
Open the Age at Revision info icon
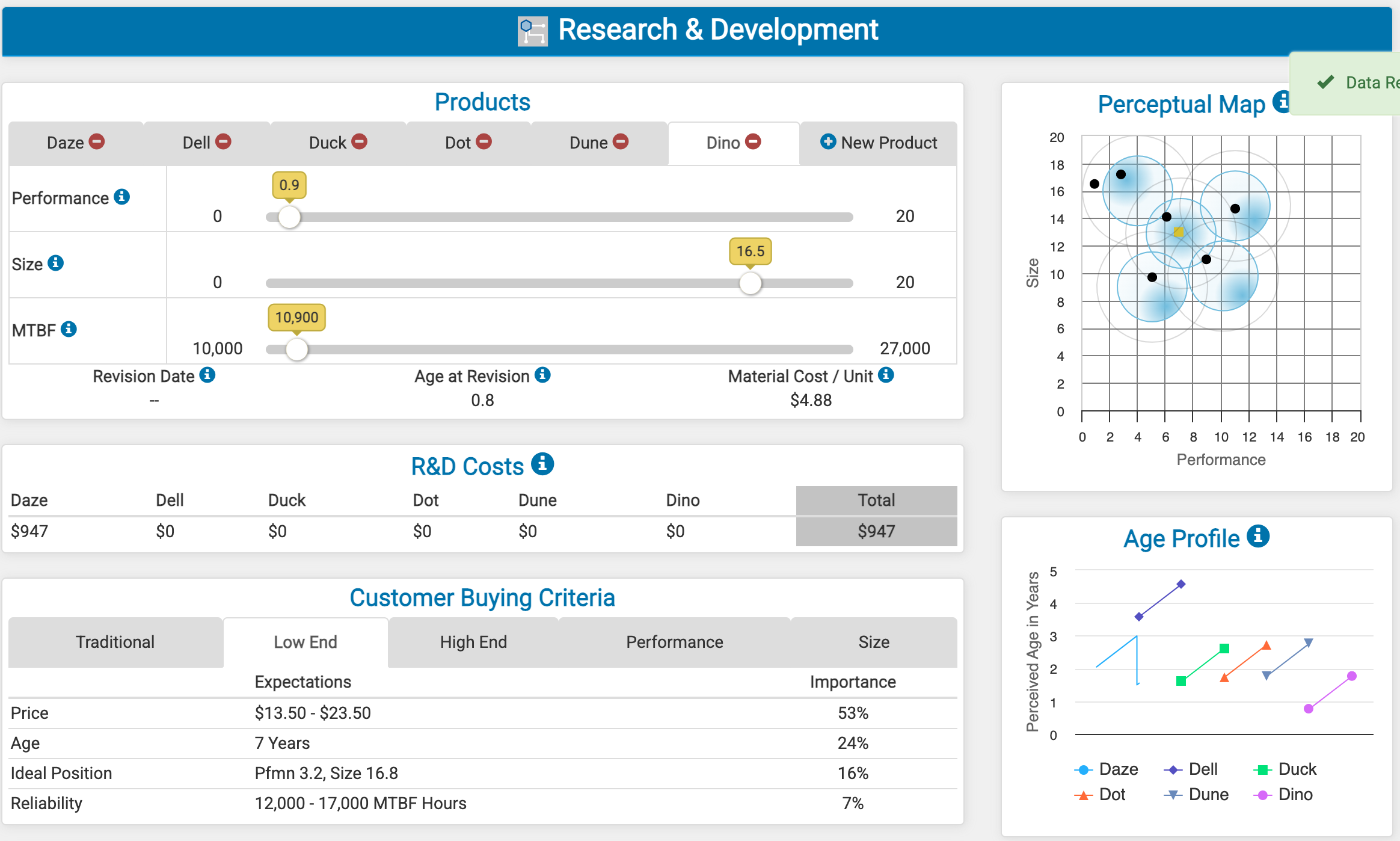542,375
